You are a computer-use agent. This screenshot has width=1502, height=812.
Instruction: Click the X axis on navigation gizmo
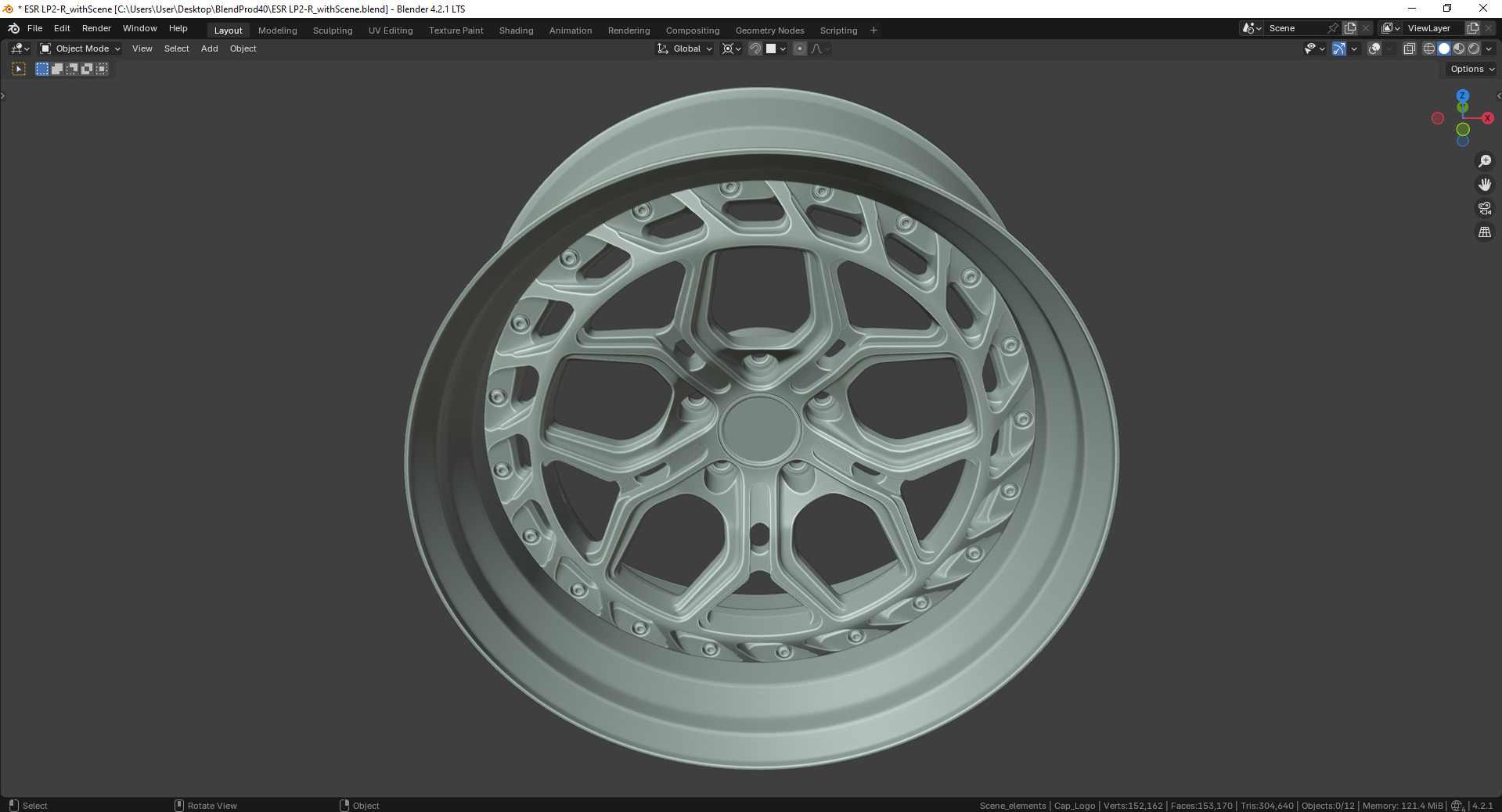point(1488,118)
